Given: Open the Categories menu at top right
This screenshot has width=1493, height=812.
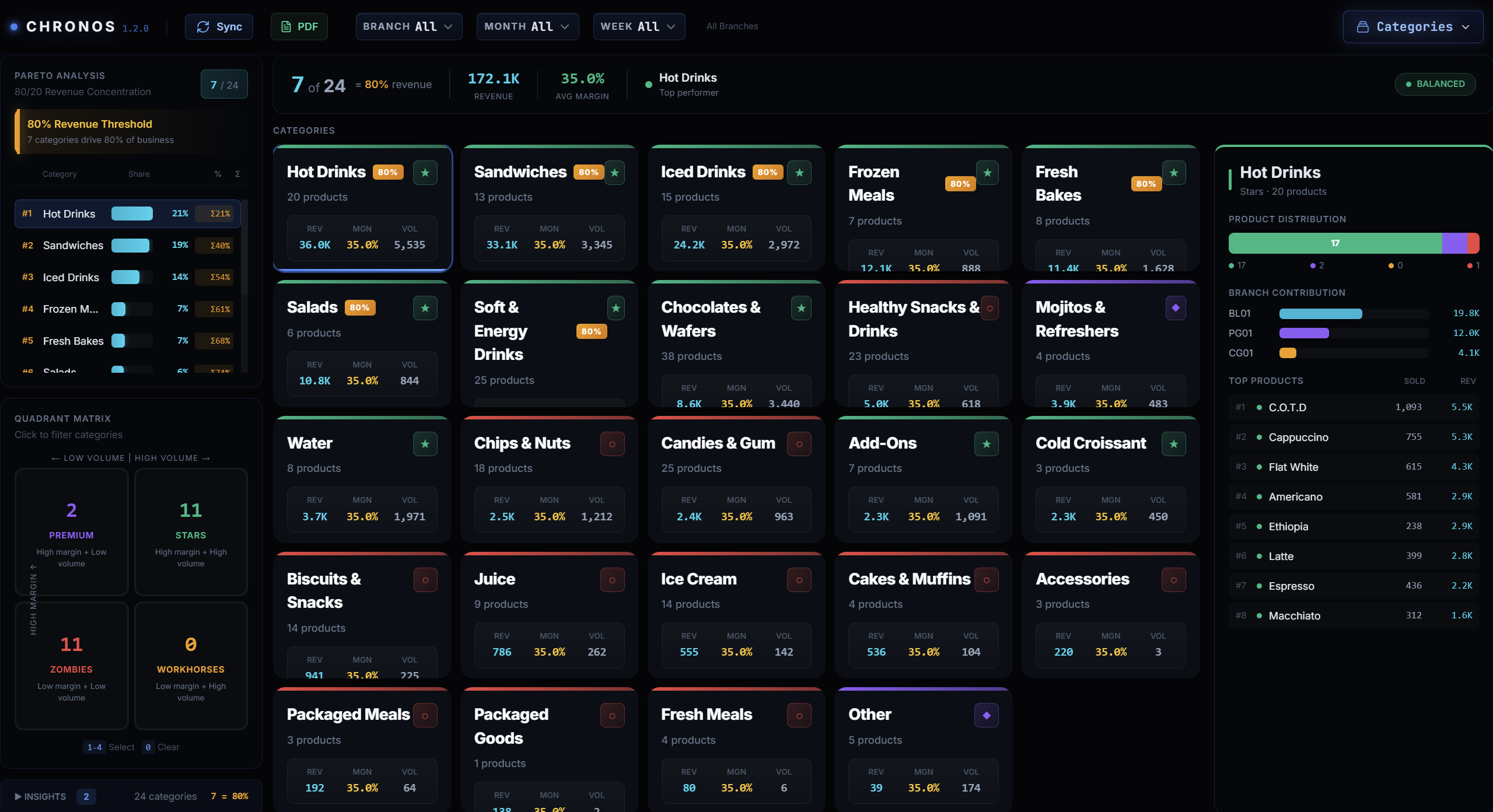Looking at the screenshot, I should coord(1412,26).
